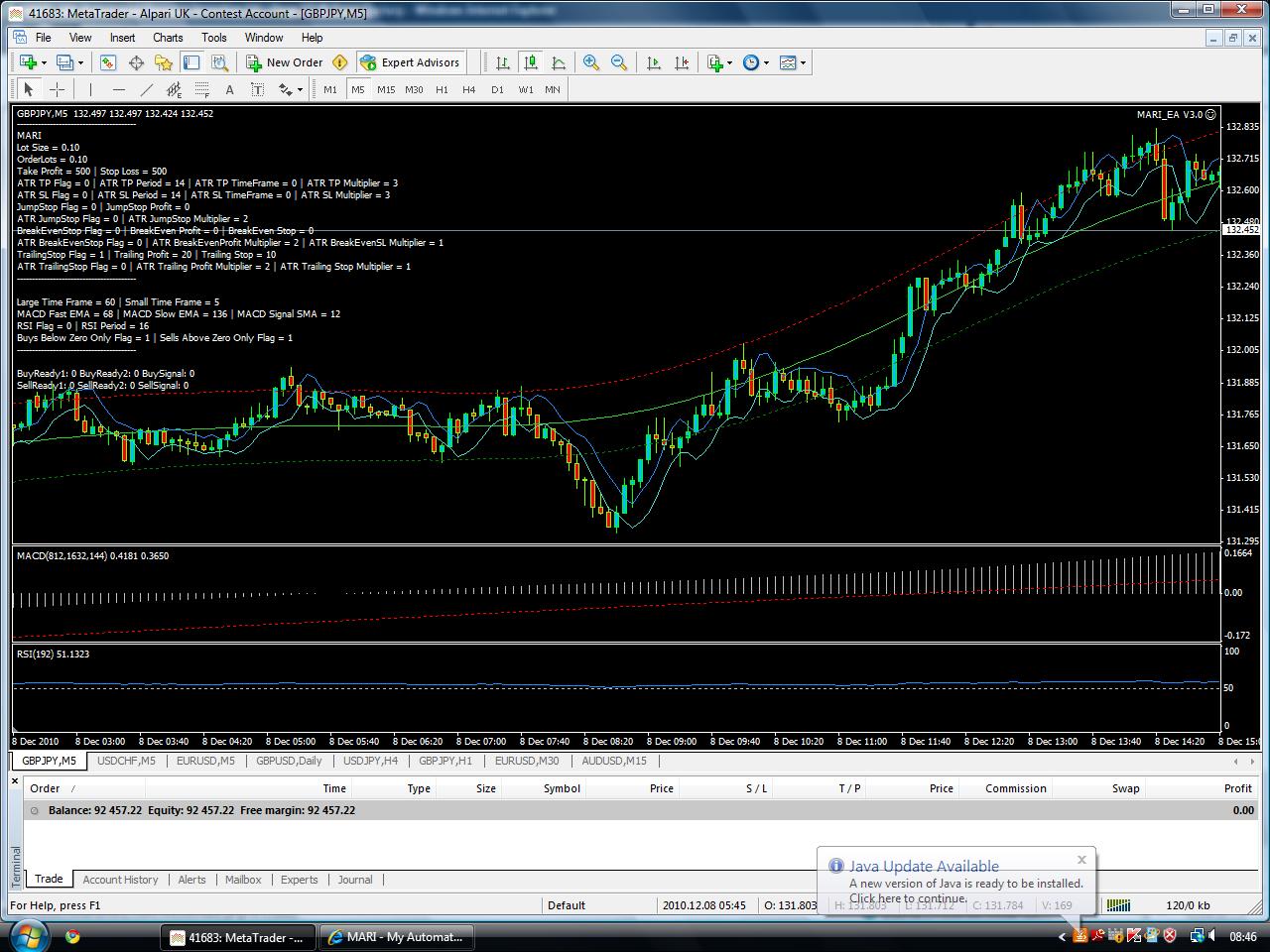
Task: Zoom out of the chart
Action: point(619,62)
